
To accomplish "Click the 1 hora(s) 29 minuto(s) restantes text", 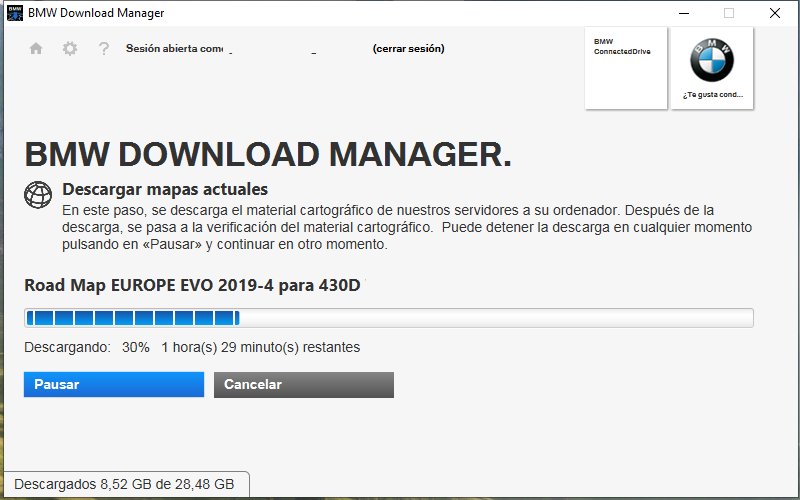I will [261, 347].
